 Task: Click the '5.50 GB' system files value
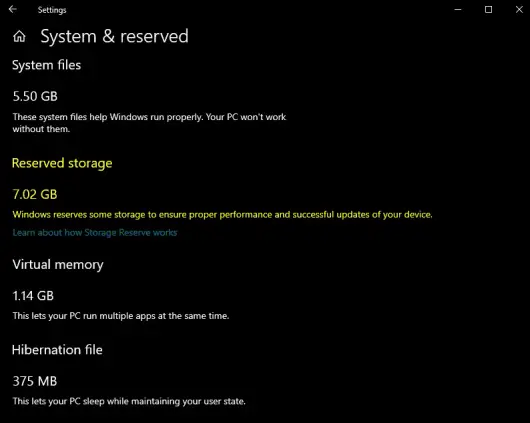tap(35, 96)
